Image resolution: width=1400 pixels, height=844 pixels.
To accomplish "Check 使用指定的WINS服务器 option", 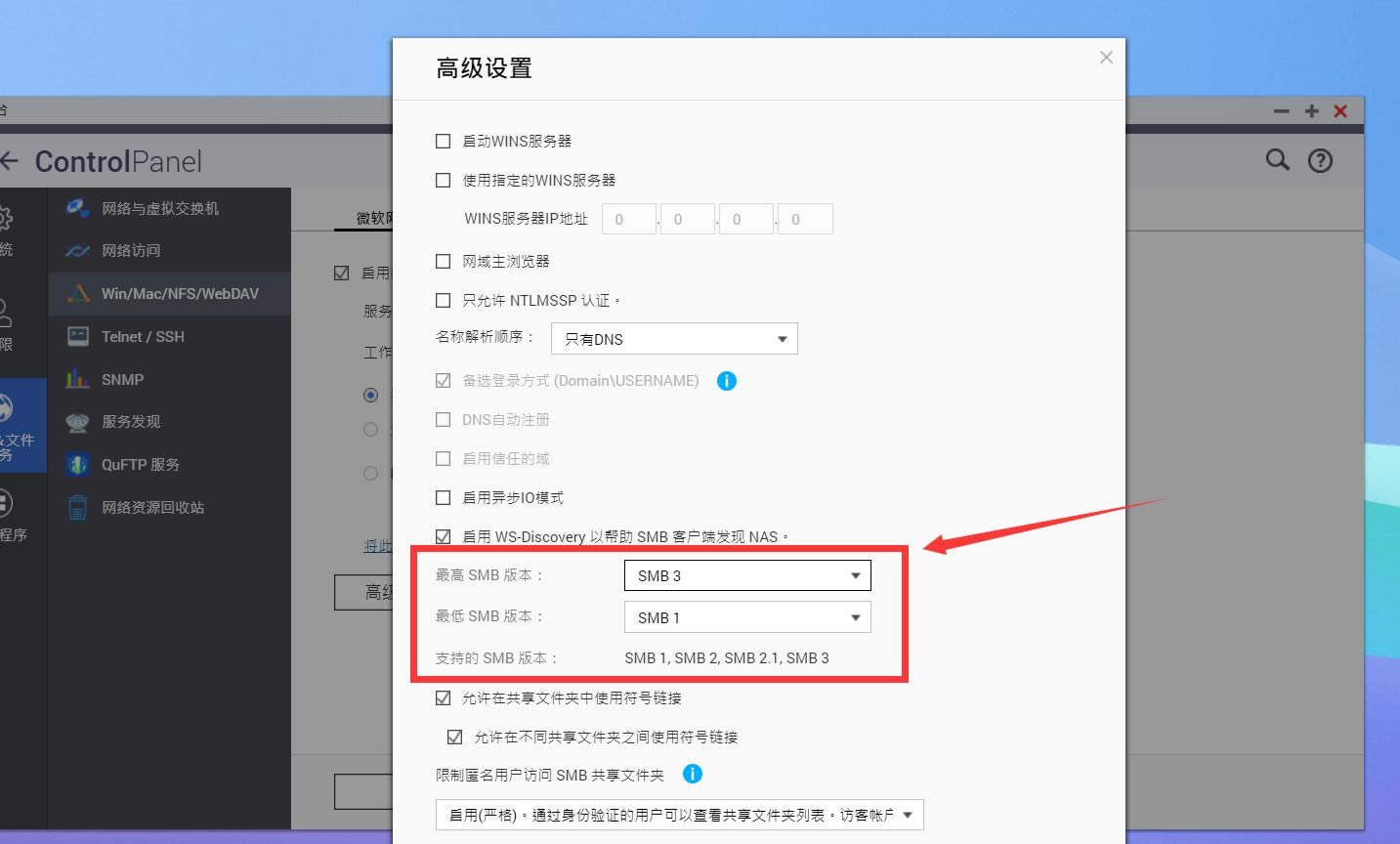I will (x=443, y=180).
